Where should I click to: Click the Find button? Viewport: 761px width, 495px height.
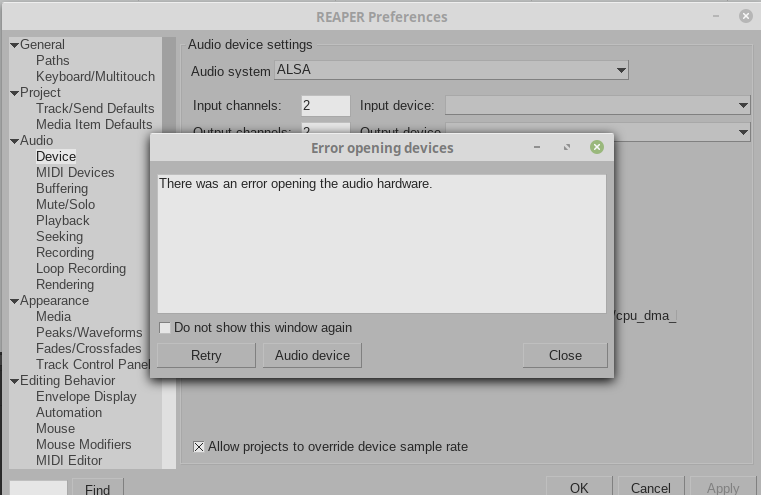[x=98, y=488]
